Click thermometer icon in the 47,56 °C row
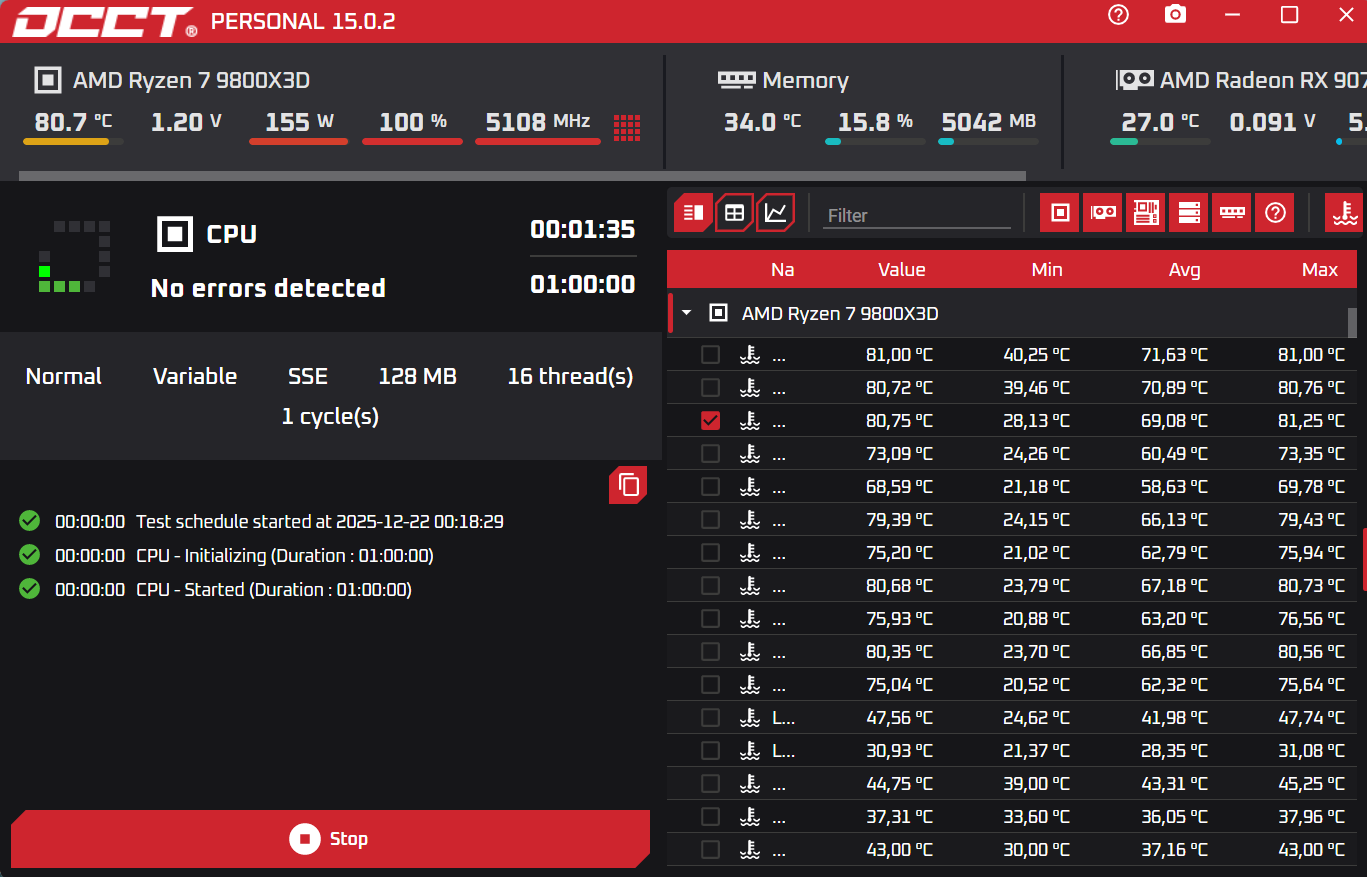Viewport: 1367px width, 877px height. click(x=749, y=718)
